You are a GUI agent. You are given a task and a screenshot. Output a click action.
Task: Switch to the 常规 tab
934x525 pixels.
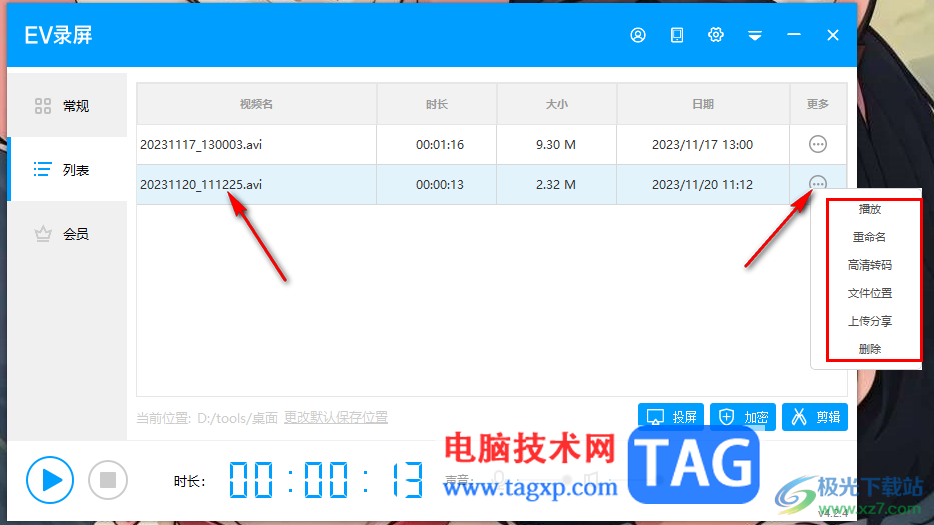click(67, 105)
